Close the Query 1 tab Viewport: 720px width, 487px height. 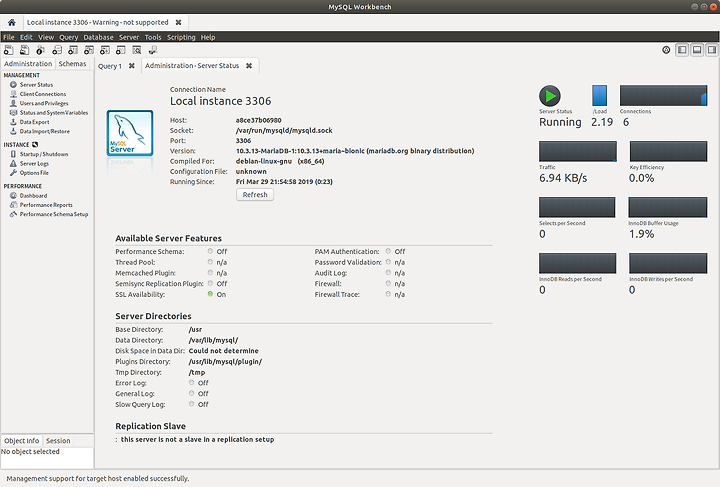point(132,66)
